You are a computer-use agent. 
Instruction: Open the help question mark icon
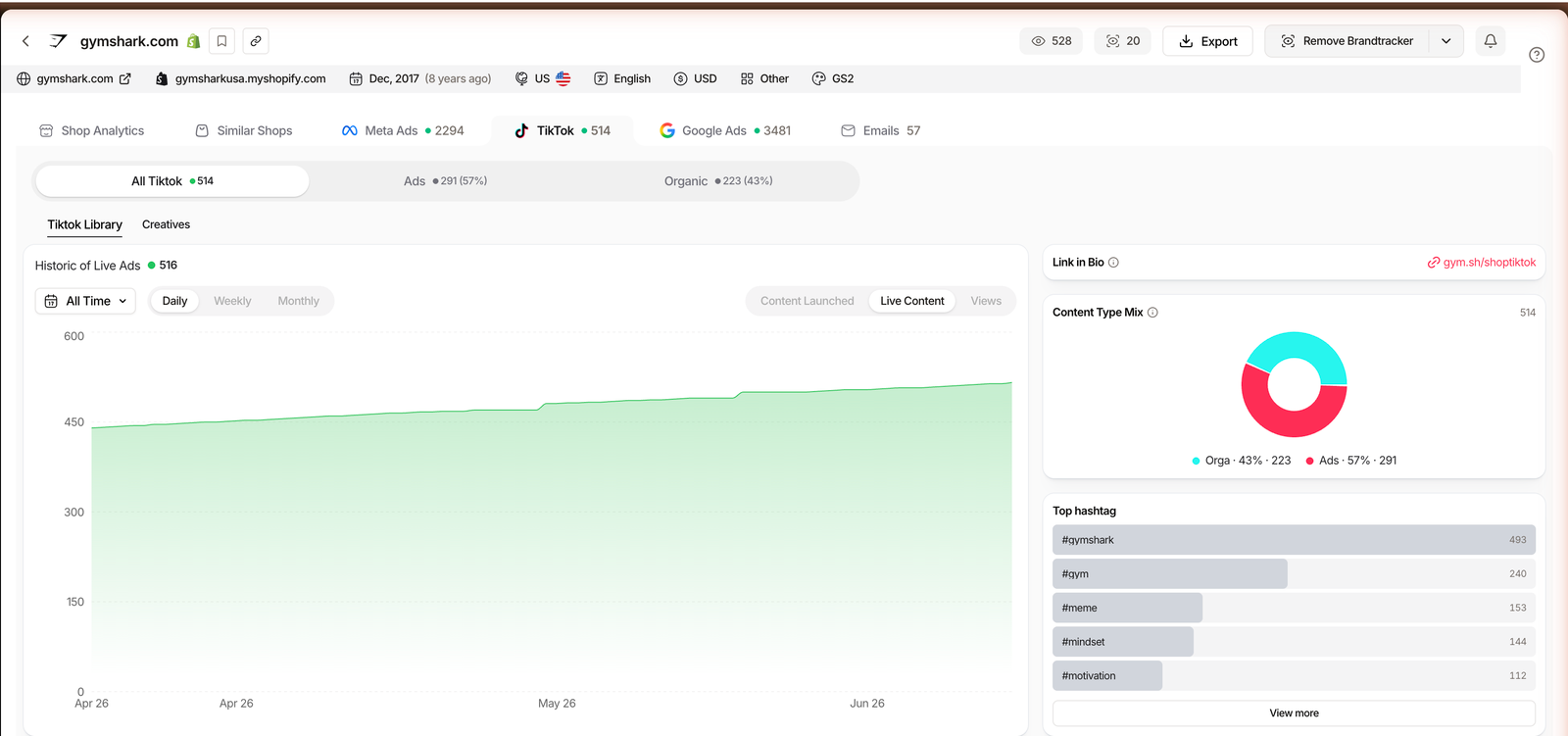tap(1537, 55)
